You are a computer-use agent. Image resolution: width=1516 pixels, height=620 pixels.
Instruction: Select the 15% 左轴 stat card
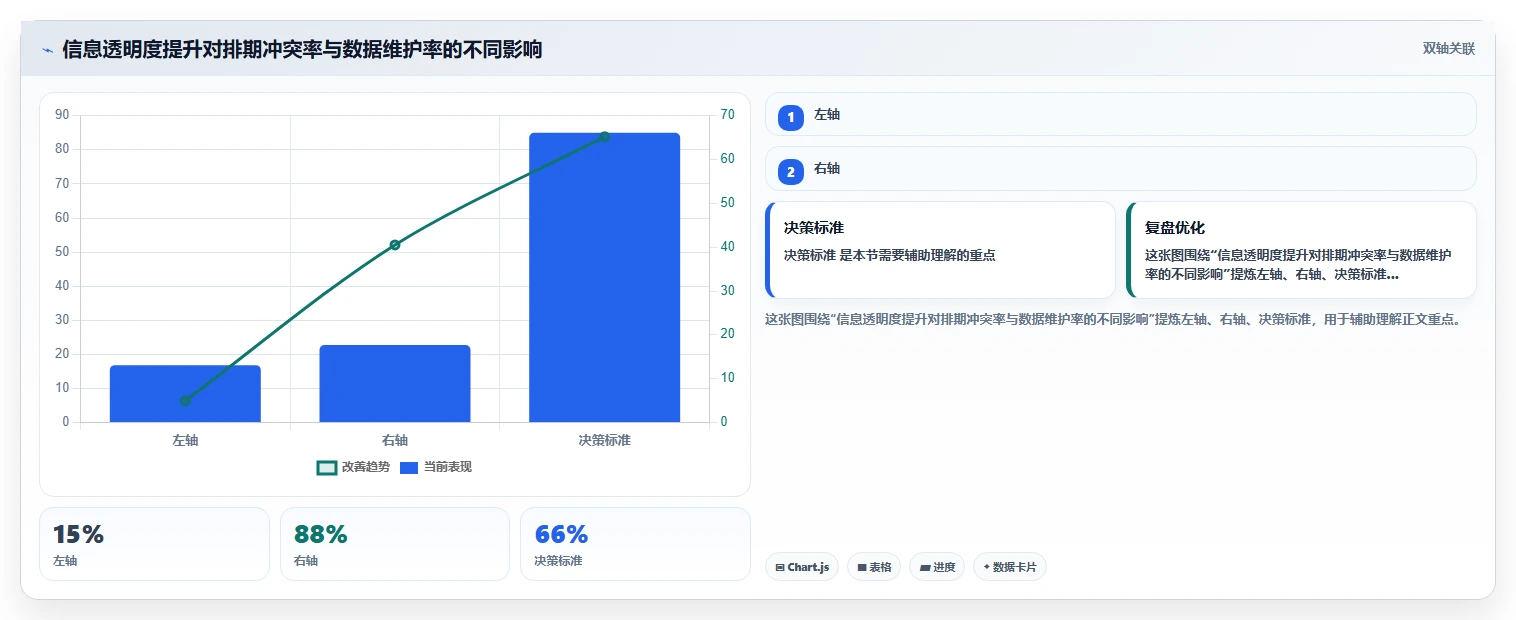click(154, 544)
